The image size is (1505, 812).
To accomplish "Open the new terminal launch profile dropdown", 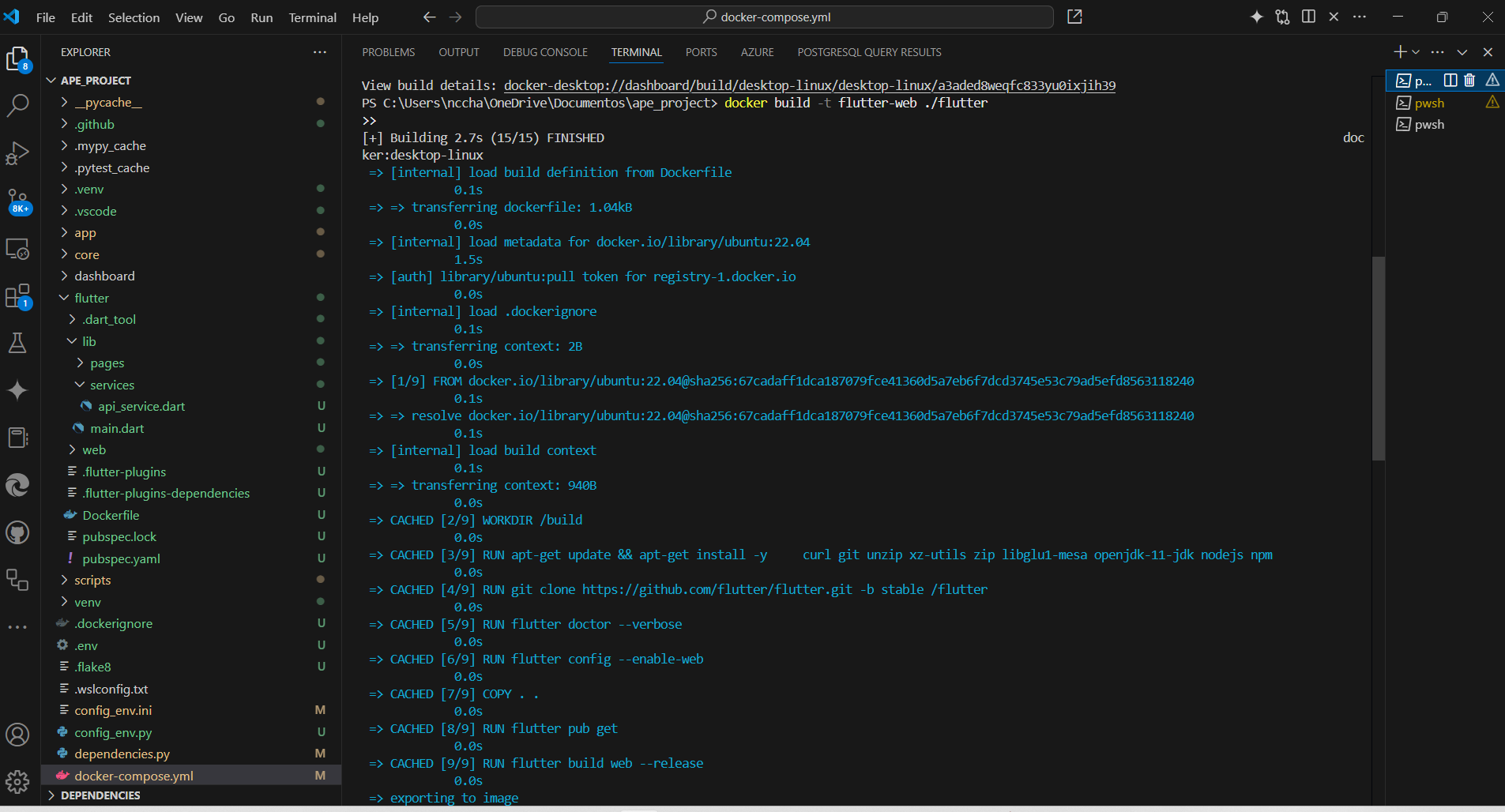I will 1416,52.
